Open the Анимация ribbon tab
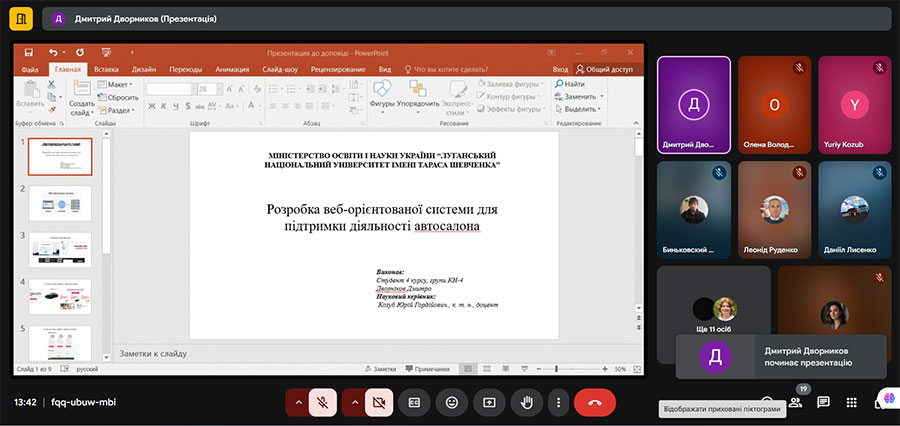 click(x=231, y=69)
